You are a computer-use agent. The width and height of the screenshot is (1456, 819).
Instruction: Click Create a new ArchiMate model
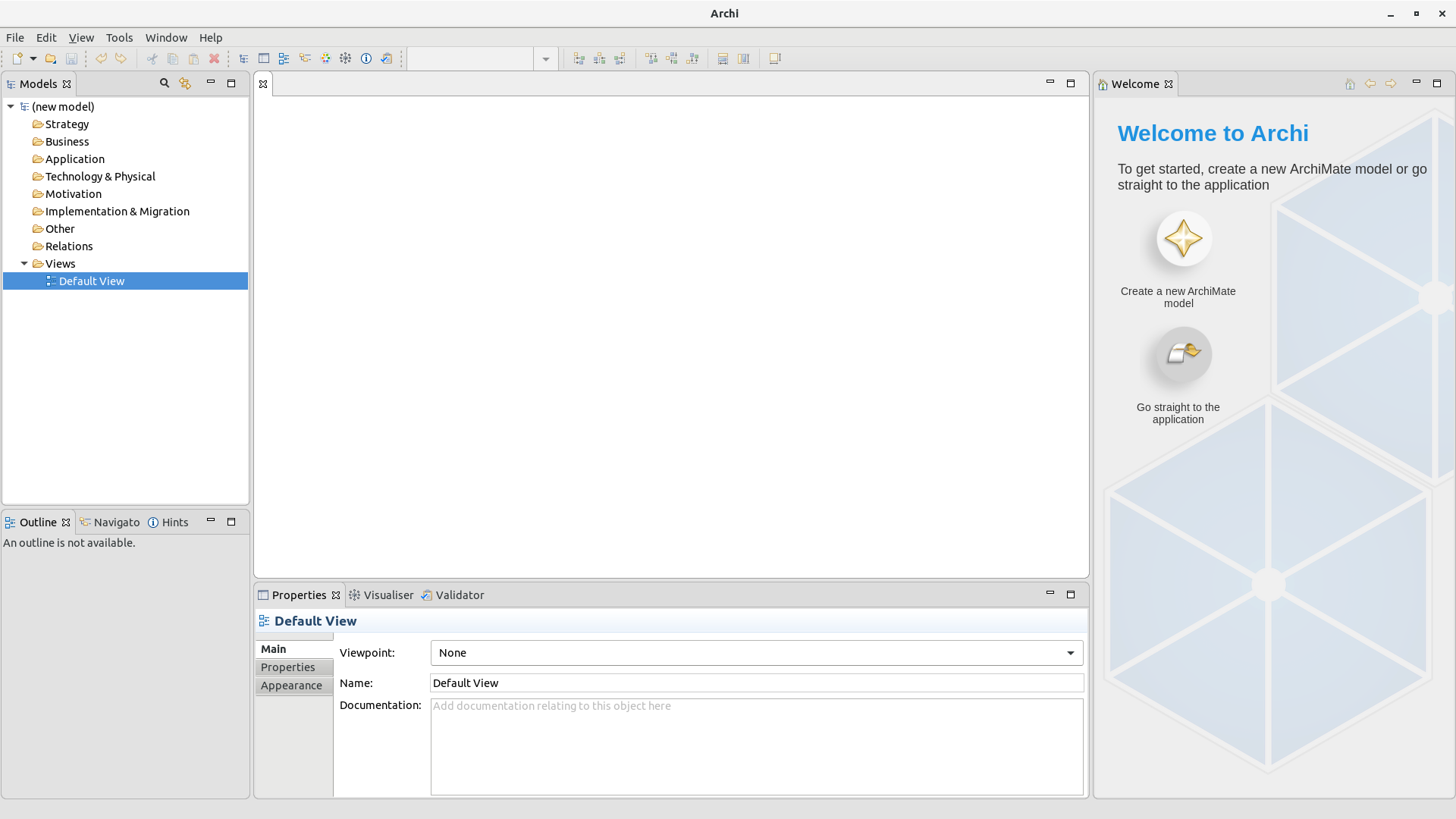1183,239
